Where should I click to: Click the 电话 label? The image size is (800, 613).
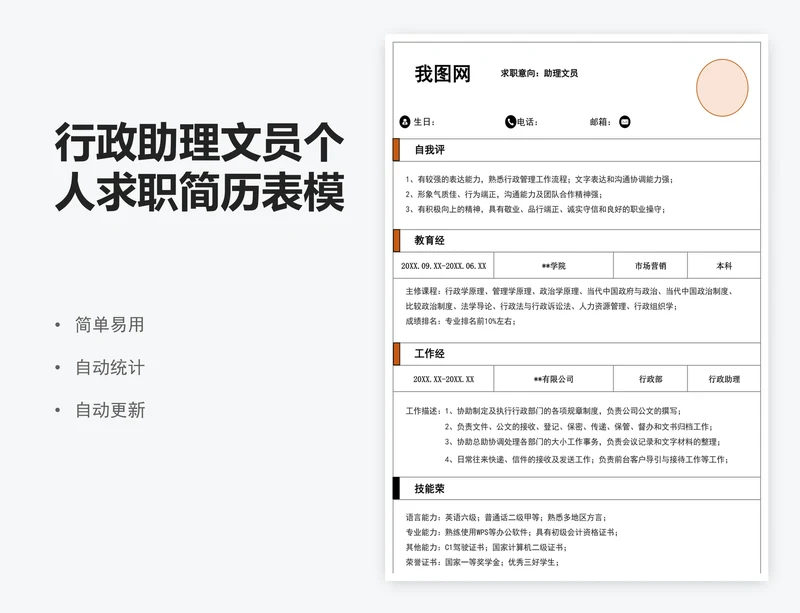pos(528,122)
